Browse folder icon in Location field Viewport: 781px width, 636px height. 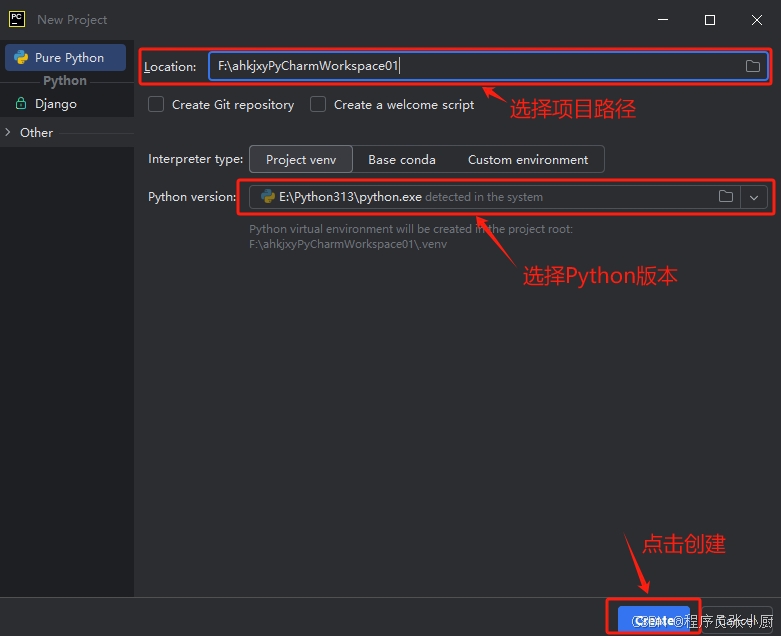753,66
